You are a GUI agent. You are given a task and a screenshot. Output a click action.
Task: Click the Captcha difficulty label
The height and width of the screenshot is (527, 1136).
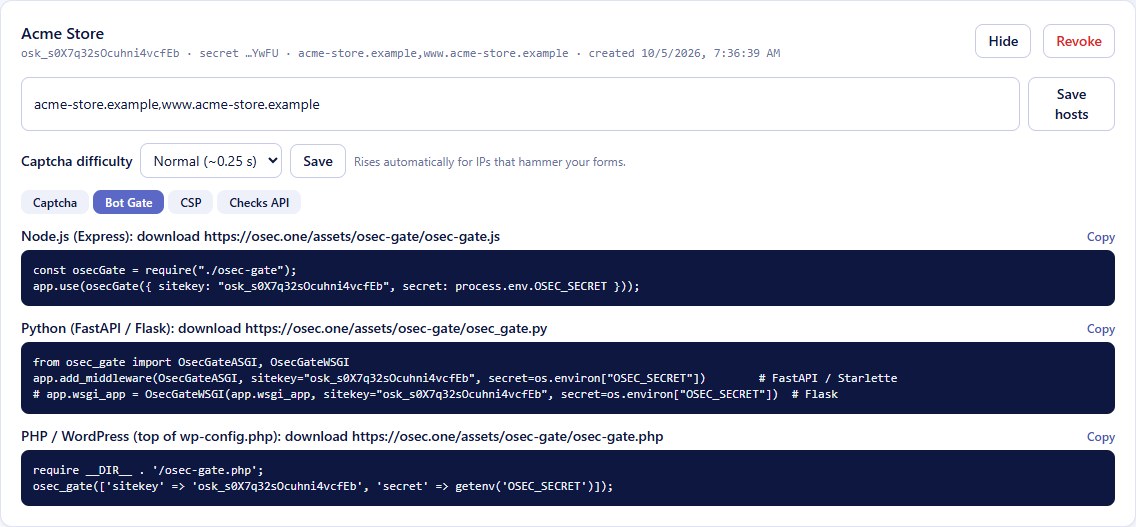(x=77, y=161)
